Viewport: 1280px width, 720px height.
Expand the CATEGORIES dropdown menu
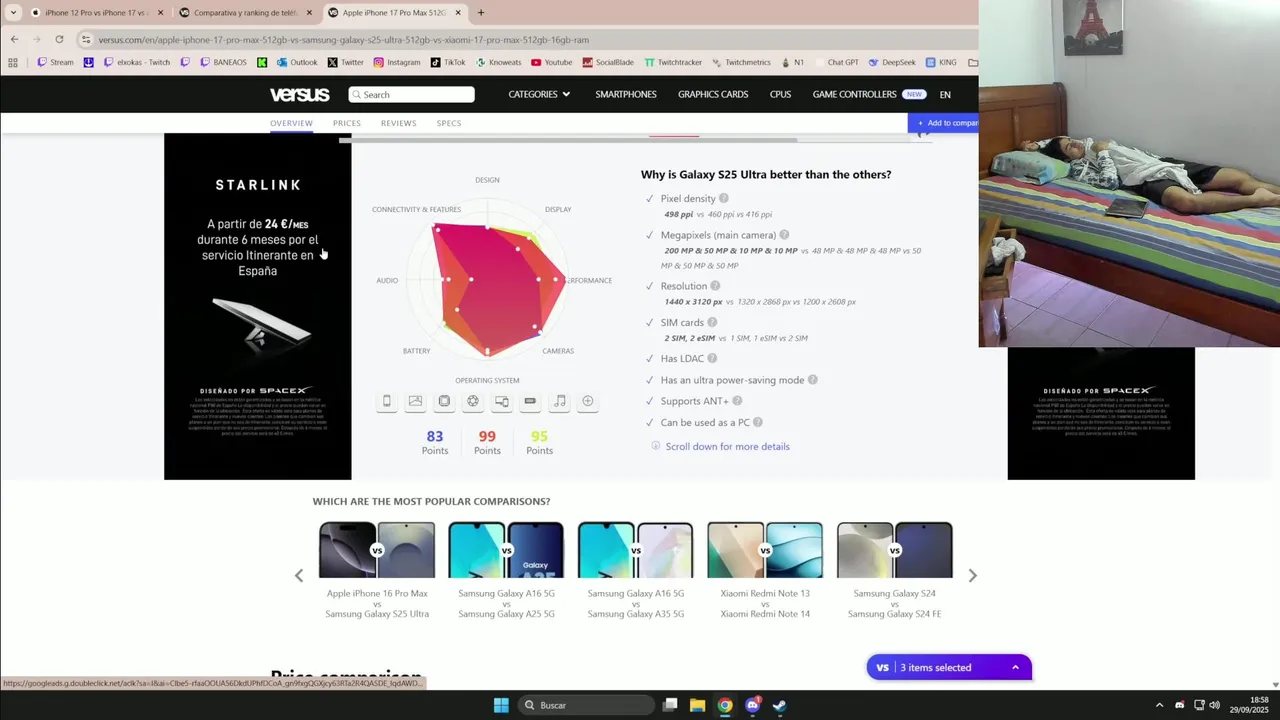[539, 94]
